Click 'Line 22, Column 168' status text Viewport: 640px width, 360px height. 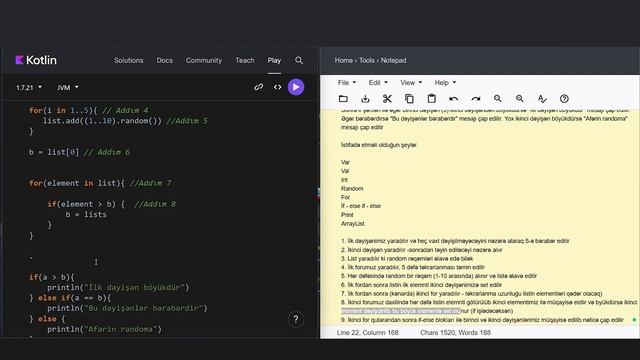(367, 333)
